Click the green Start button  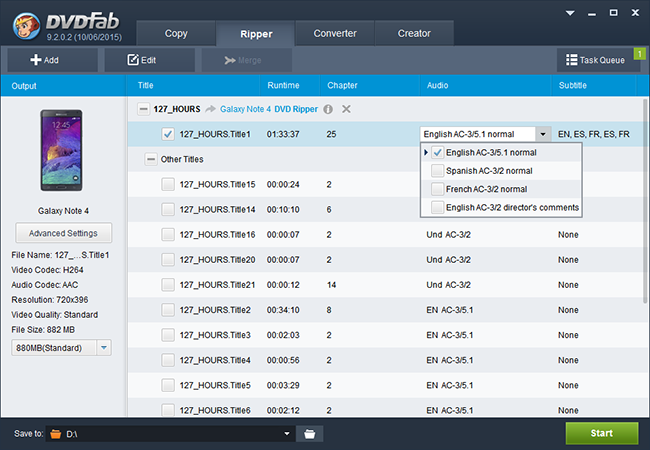[602, 433]
